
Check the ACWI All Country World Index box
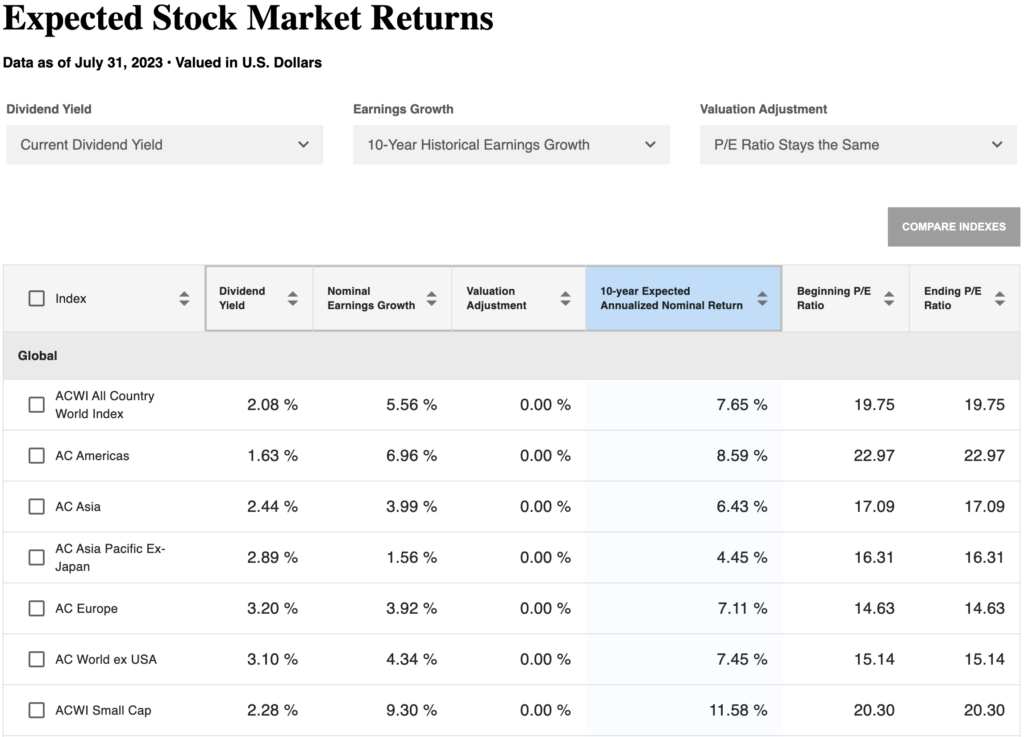(x=37, y=405)
